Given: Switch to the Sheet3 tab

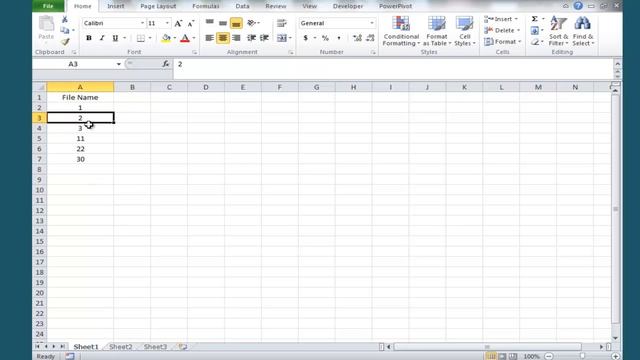Looking at the screenshot, I should [x=155, y=347].
